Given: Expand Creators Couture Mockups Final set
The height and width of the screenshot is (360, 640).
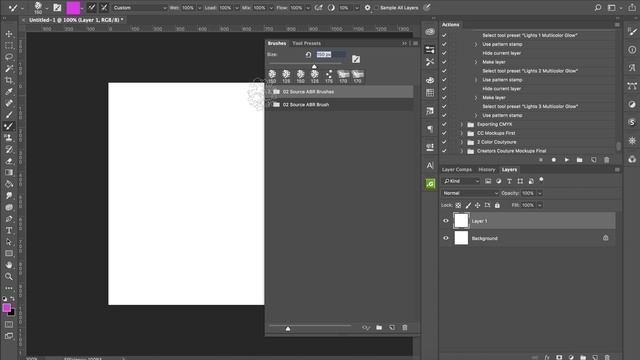Looking at the screenshot, I should point(462,151).
